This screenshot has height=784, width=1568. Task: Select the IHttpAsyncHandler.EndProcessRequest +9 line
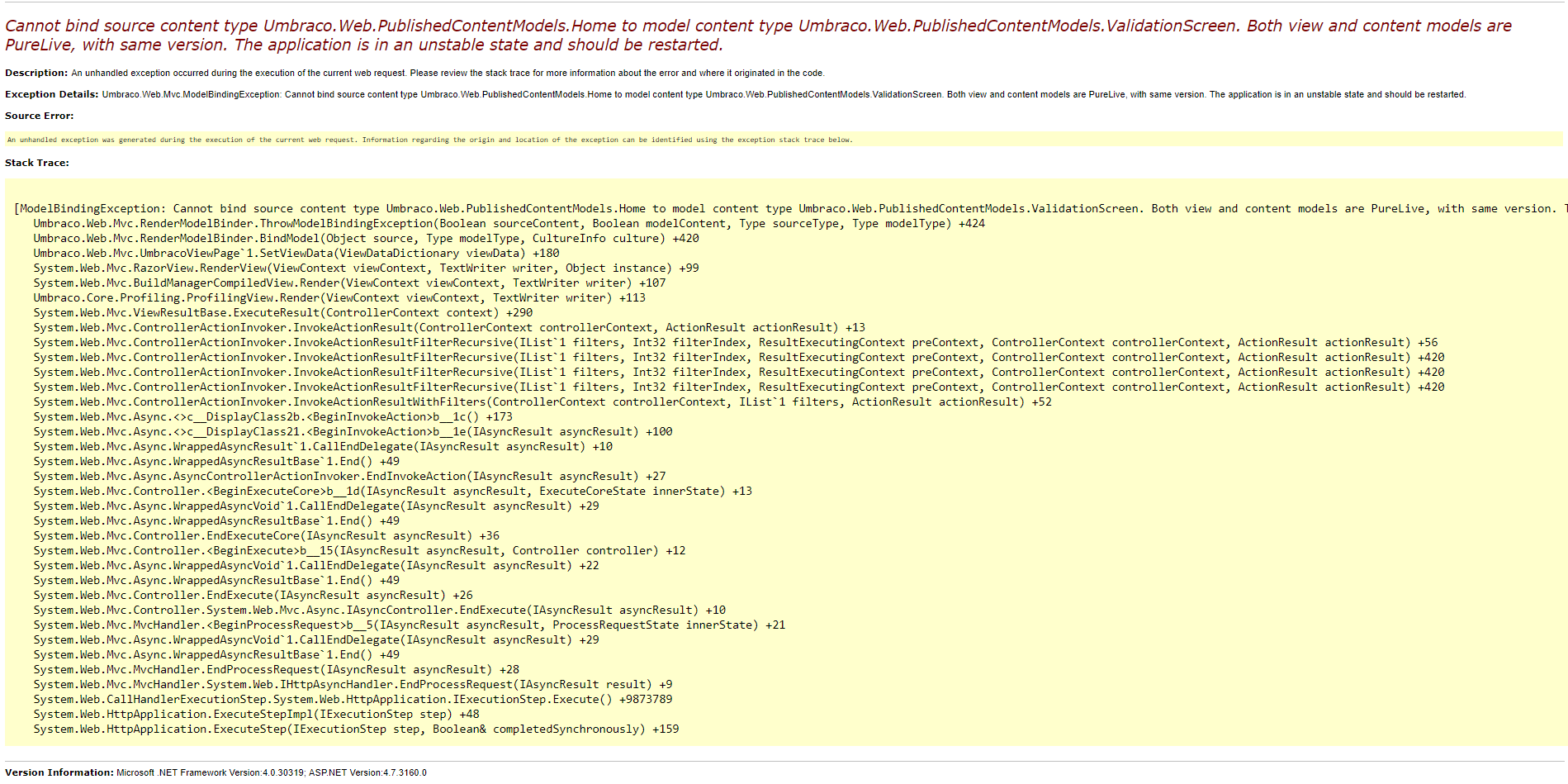pyautogui.click(x=353, y=685)
